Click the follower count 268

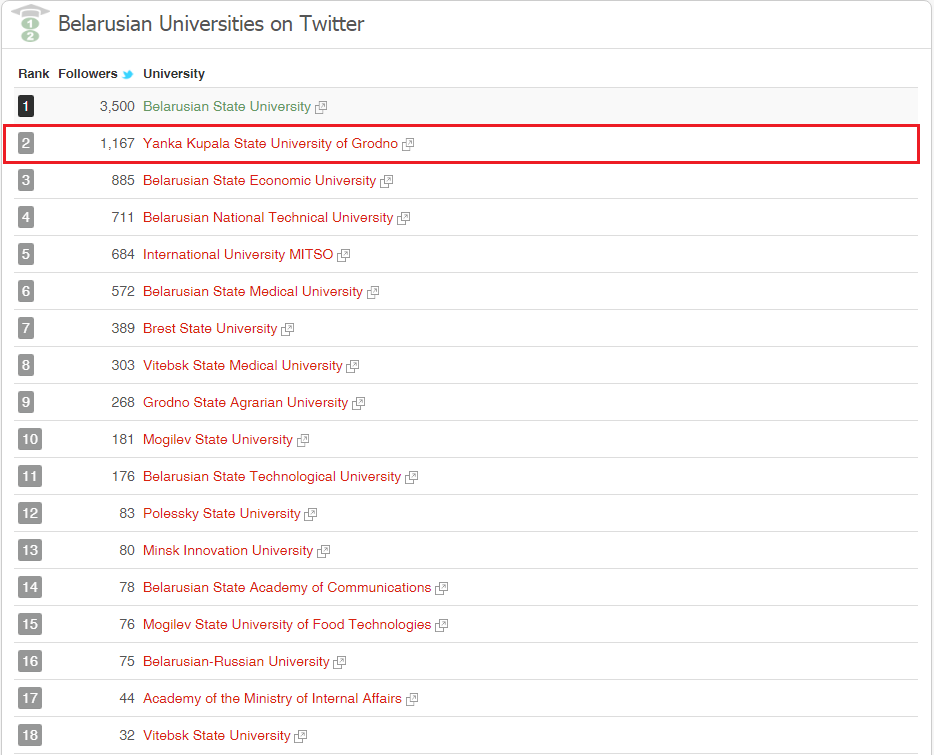(123, 402)
